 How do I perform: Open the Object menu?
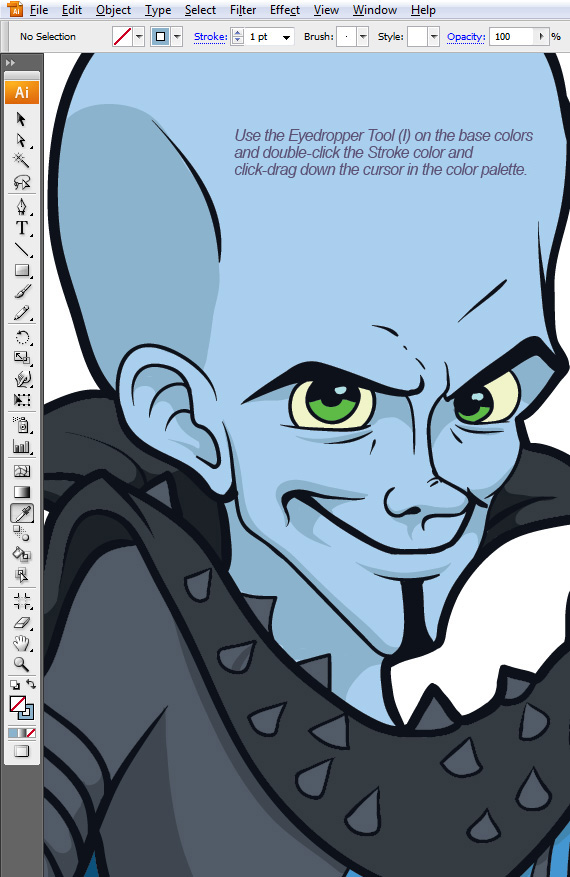click(113, 10)
